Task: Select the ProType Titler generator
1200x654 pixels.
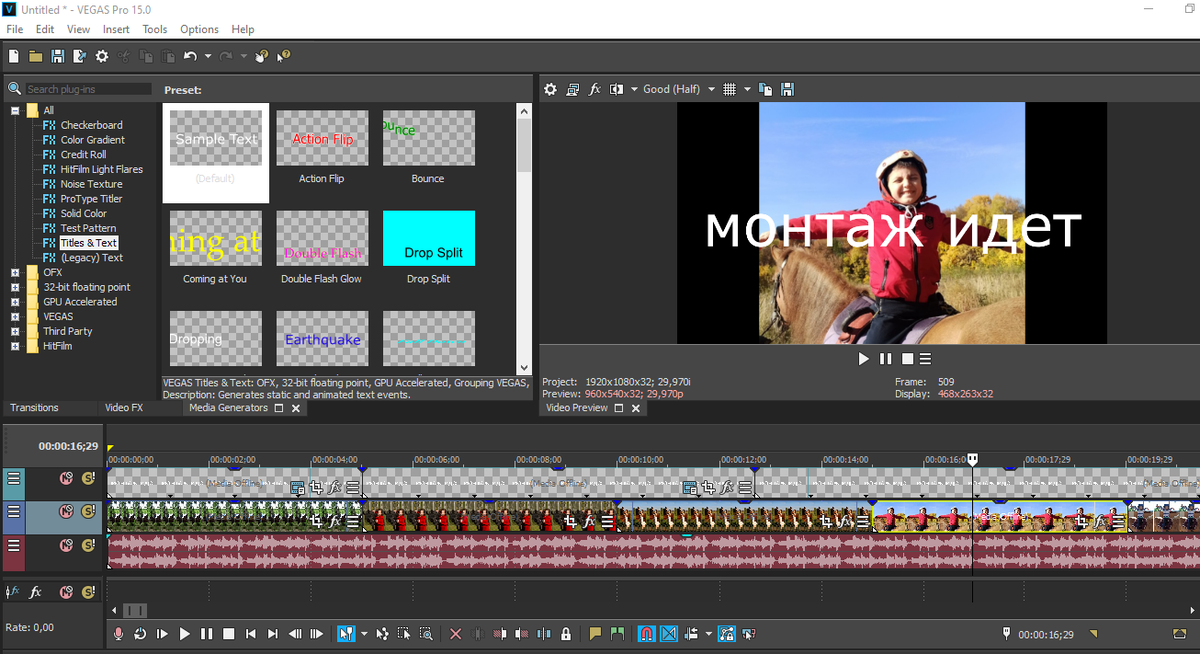Action: (91, 199)
